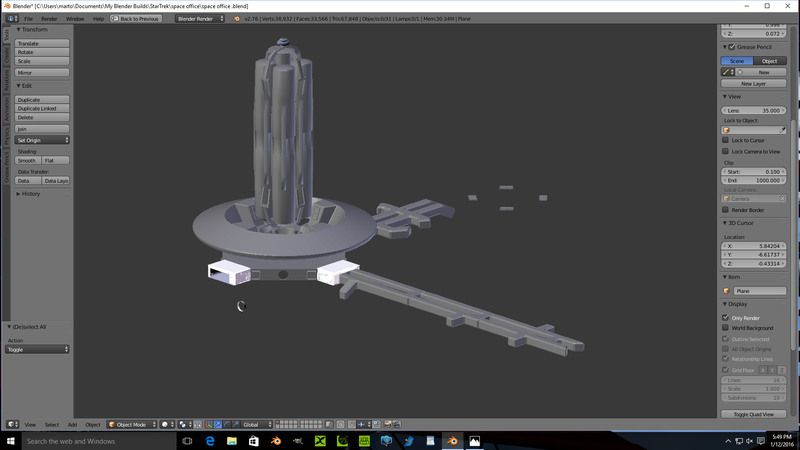Open the Action Toggle dropdown

37,349
